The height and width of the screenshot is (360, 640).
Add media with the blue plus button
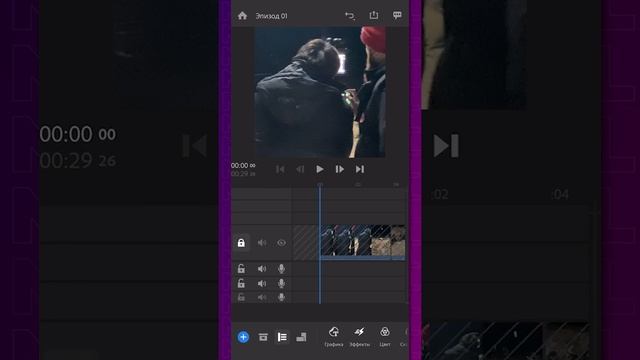pyautogui.click(x=243, y=337)
